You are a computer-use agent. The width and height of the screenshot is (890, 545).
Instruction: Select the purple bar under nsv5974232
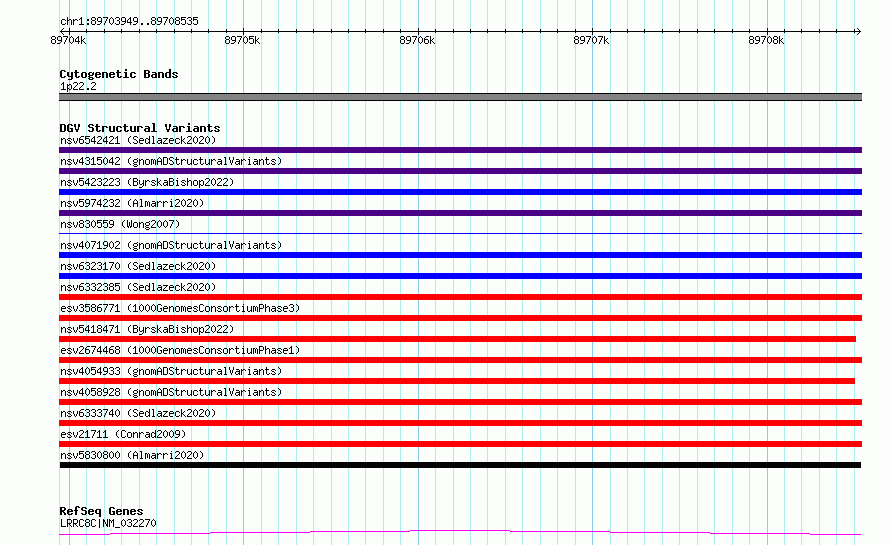point(460,213)
